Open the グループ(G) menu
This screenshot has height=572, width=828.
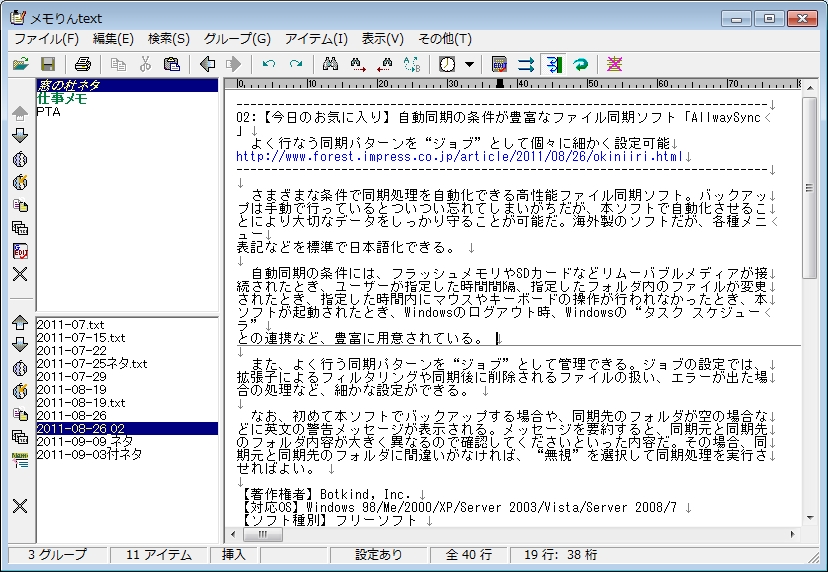pyautogui.click(x=237, y=39)
